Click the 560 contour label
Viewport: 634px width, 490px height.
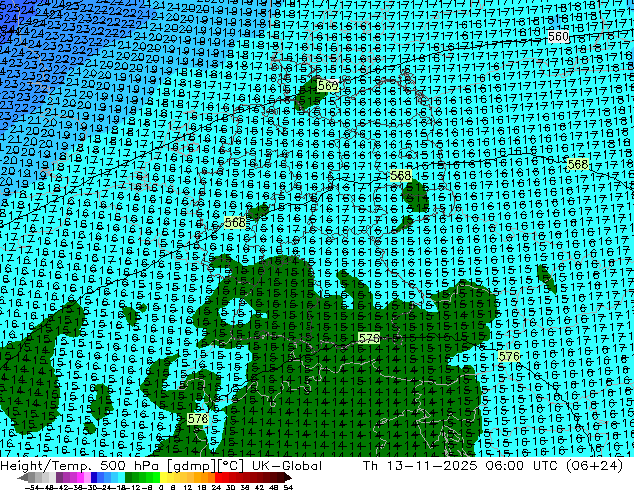(558, 37)
